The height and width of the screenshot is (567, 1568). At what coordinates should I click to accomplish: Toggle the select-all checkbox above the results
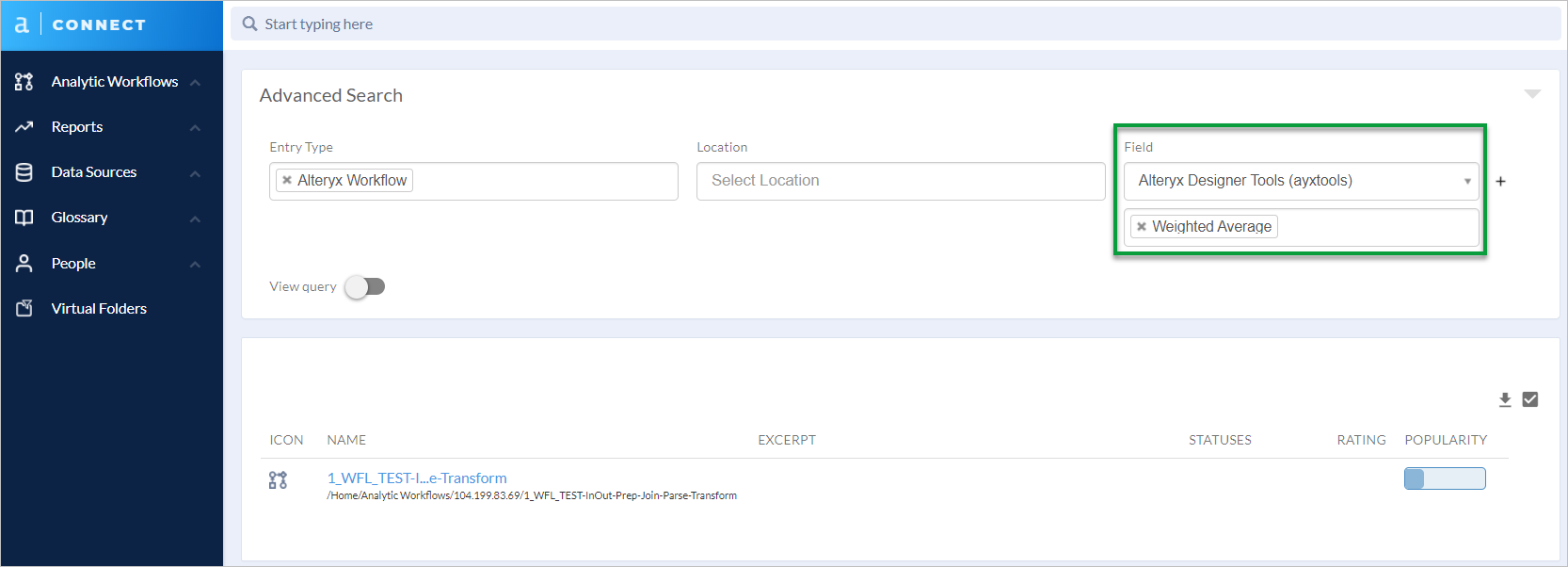click(x=1530, y=399)
